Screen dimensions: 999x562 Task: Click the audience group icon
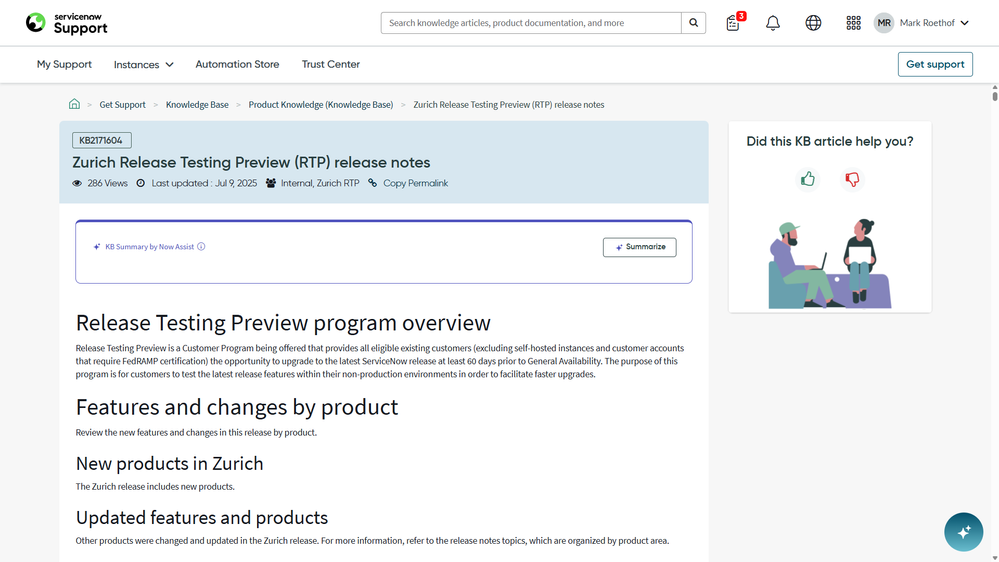pyautogui.click(x=271, y=183)
